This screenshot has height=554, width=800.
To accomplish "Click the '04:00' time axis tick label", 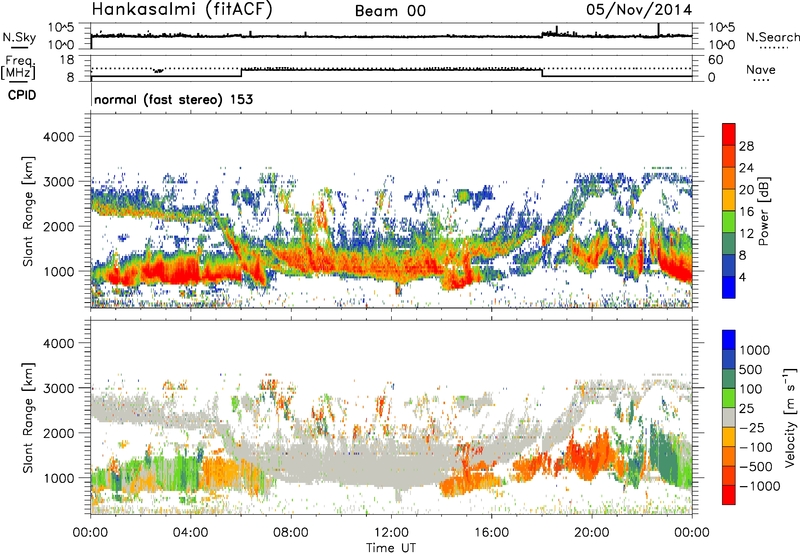I will 190,533.
